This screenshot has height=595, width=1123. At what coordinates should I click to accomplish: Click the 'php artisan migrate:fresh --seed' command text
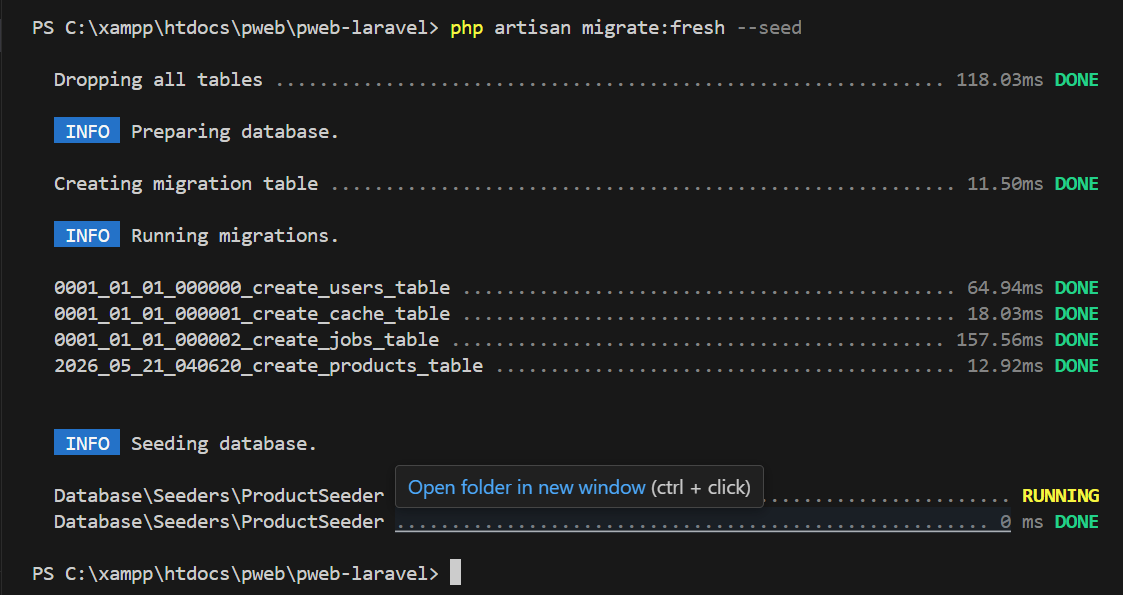[x=626, y=29]
